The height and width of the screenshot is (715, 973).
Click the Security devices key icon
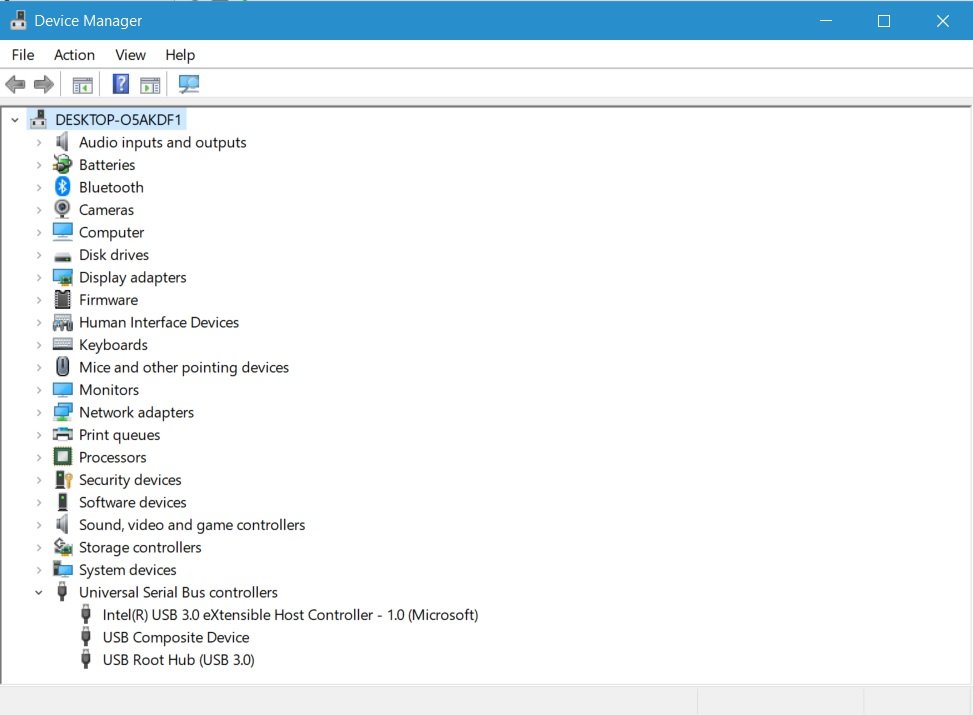coord(64,480)
